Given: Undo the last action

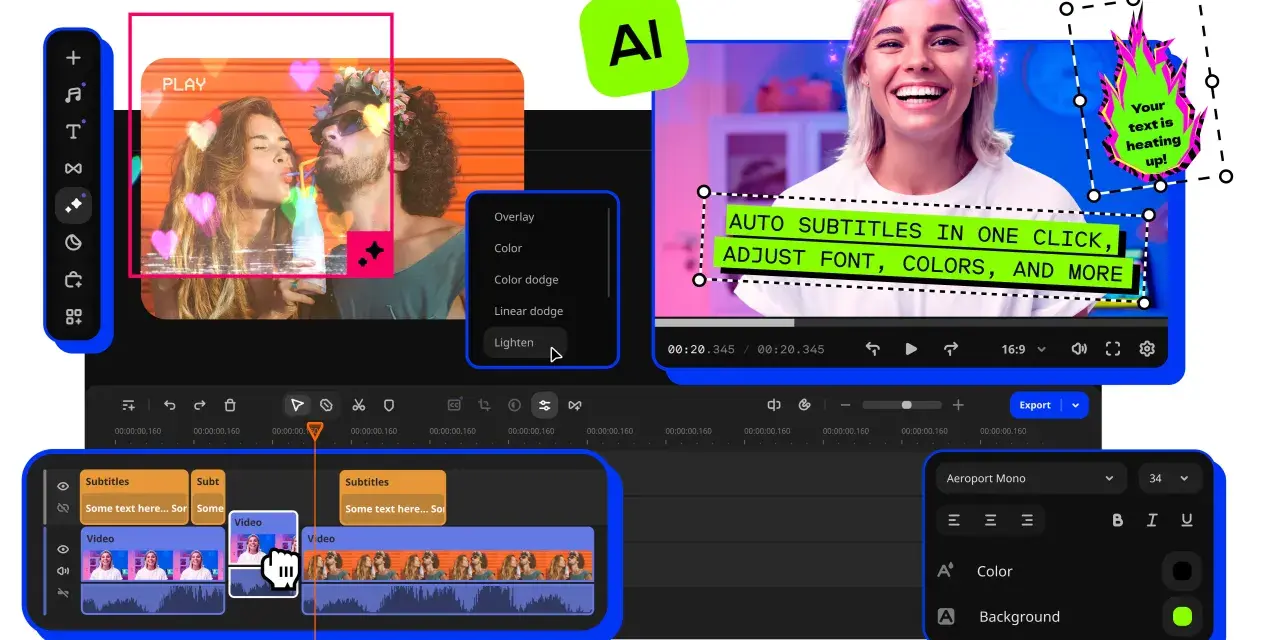Looking at the screenshot, I should pyautogui.click(x=169, y=405).
